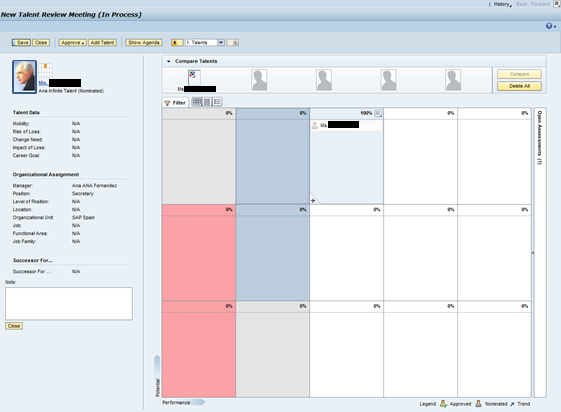The height and width of the screenshot is (412, 561).
Task: Select the talent's profile photo thumbnail
Action: coord(24,77)
